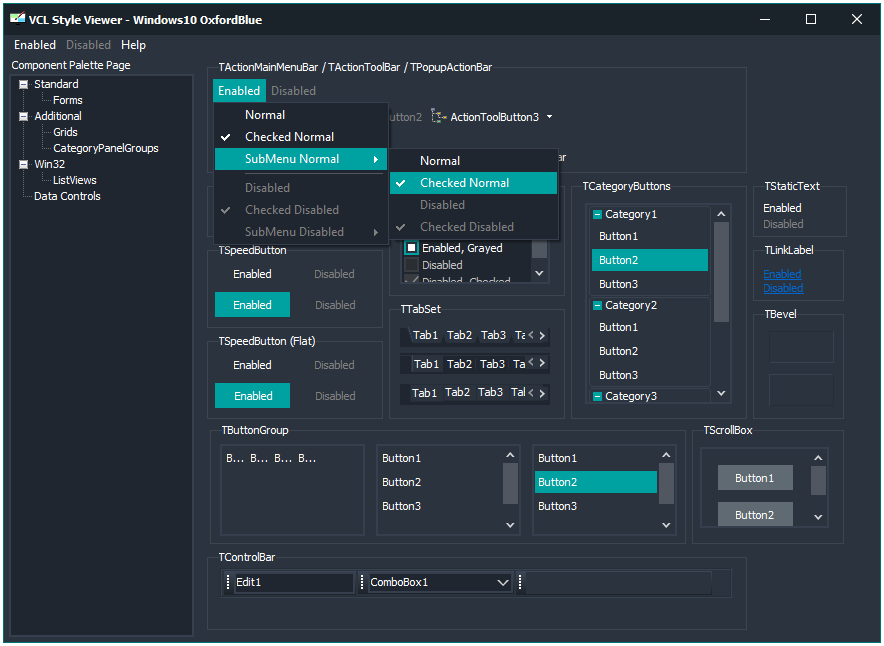Collapse the Standard tree node

point(24,85)
